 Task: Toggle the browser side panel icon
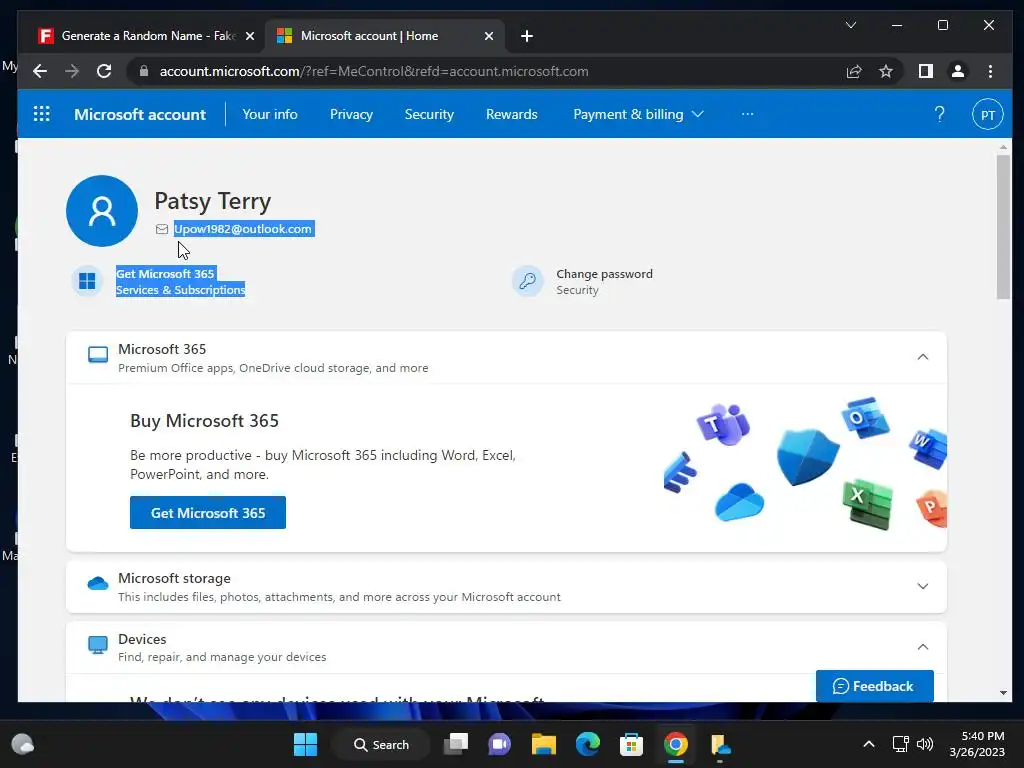click(x=925, y=71)
